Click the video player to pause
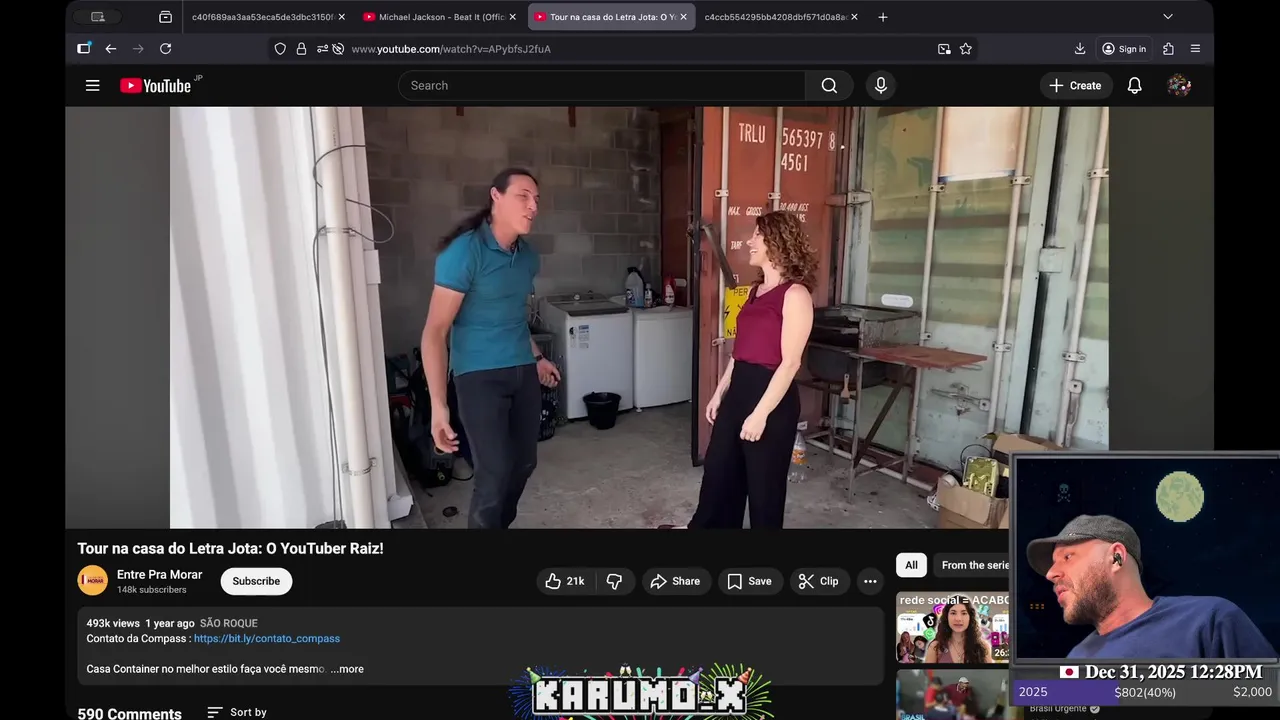This screenshot has height=720, width=1280. coord(639,317)
